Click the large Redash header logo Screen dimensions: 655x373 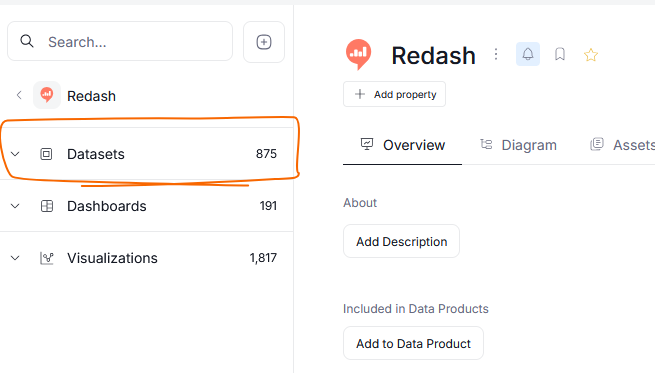pyautogui.click(x=358, y=54)
